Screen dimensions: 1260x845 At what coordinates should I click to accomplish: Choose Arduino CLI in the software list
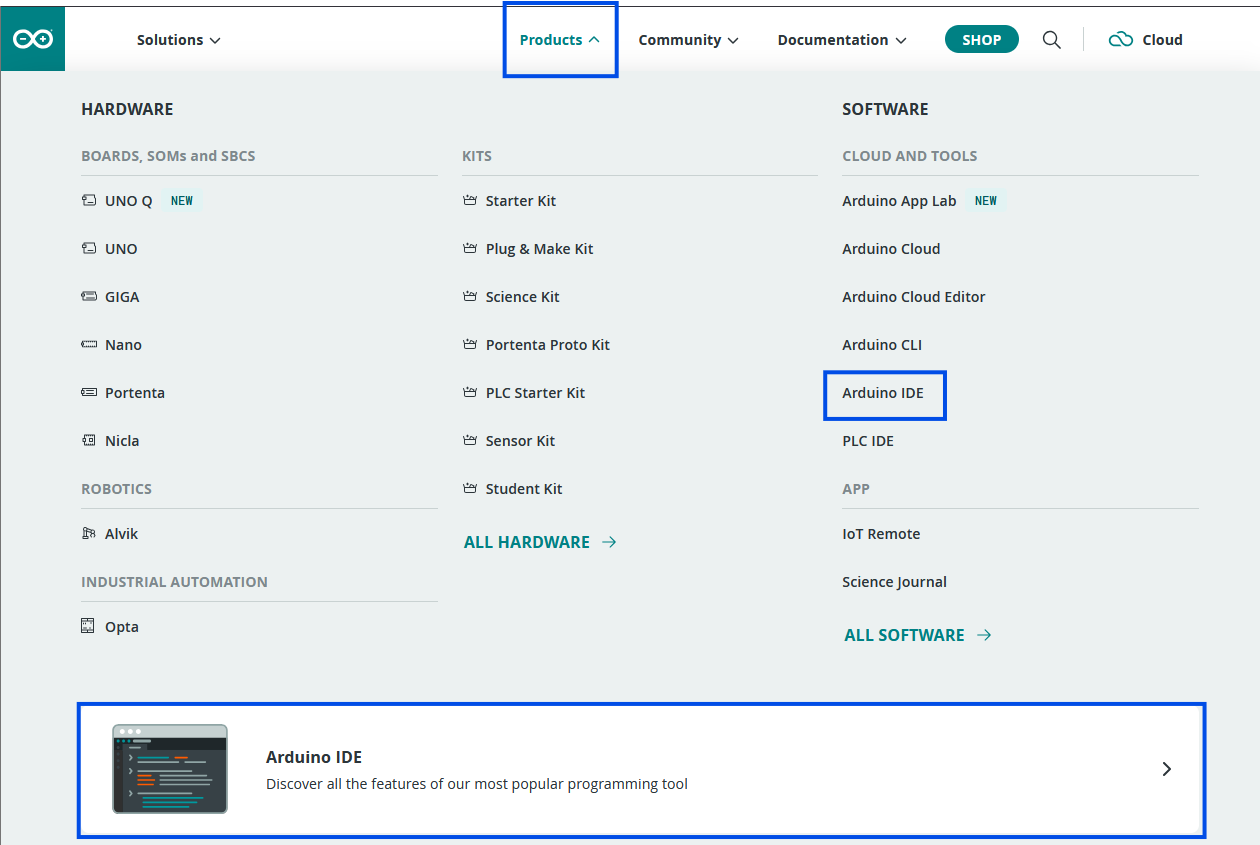[x=882, y=345]
